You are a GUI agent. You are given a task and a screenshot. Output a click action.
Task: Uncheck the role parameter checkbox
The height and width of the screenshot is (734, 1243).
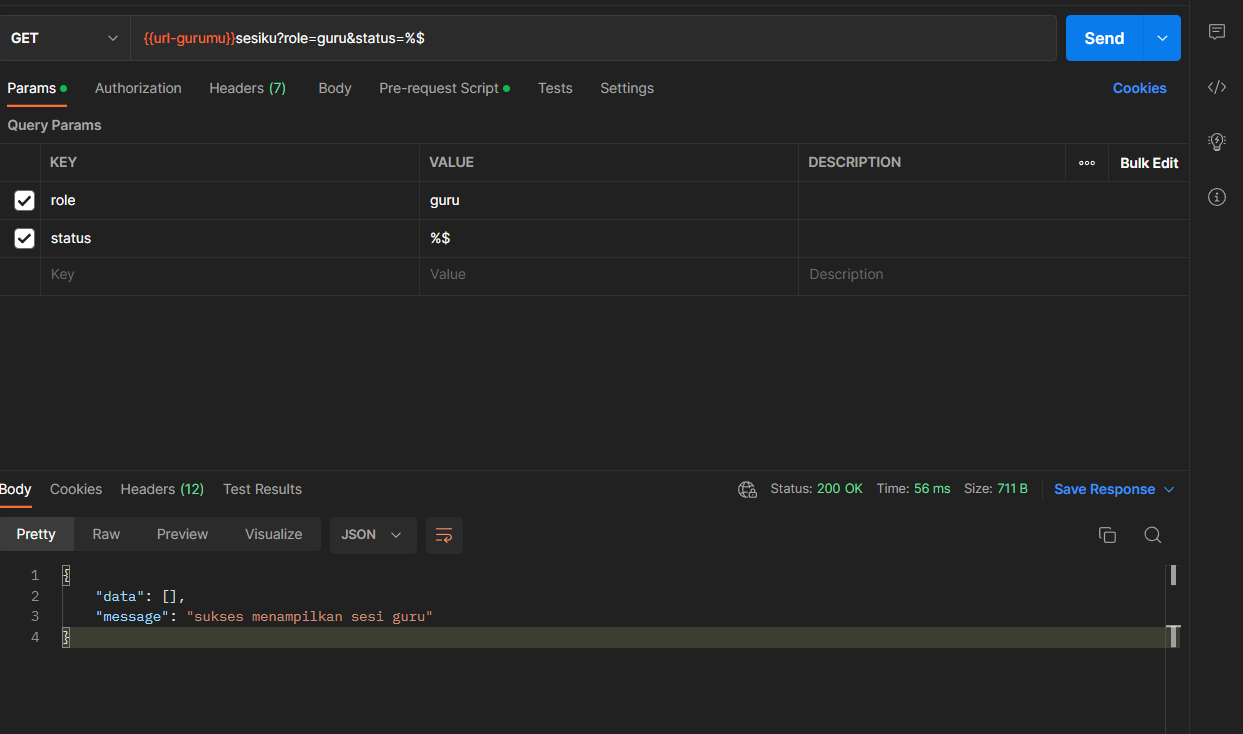click(24, 201)
